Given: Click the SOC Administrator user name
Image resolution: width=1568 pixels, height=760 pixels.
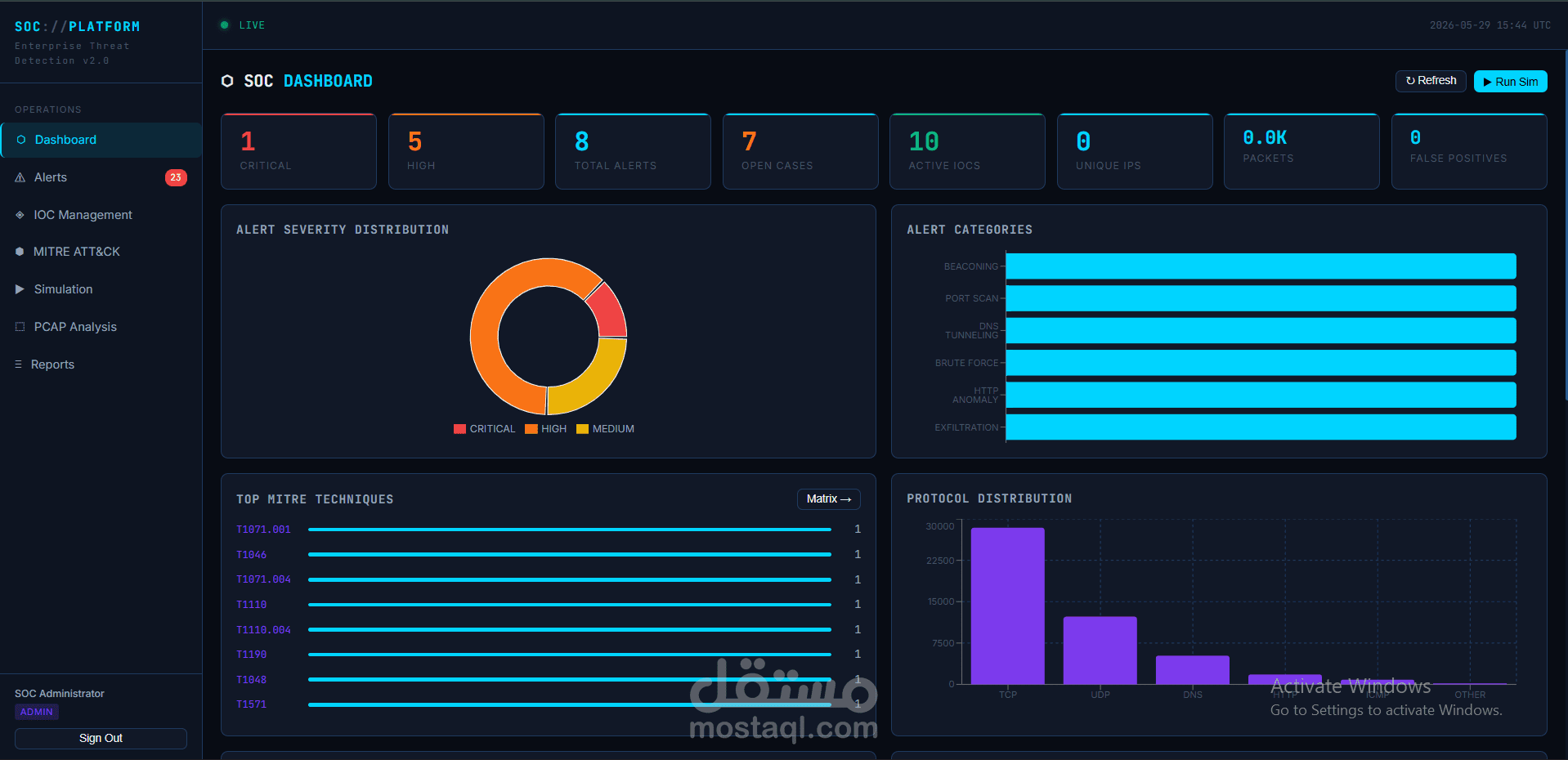Looking at the screenshot, I should click(x=60, y=694).
